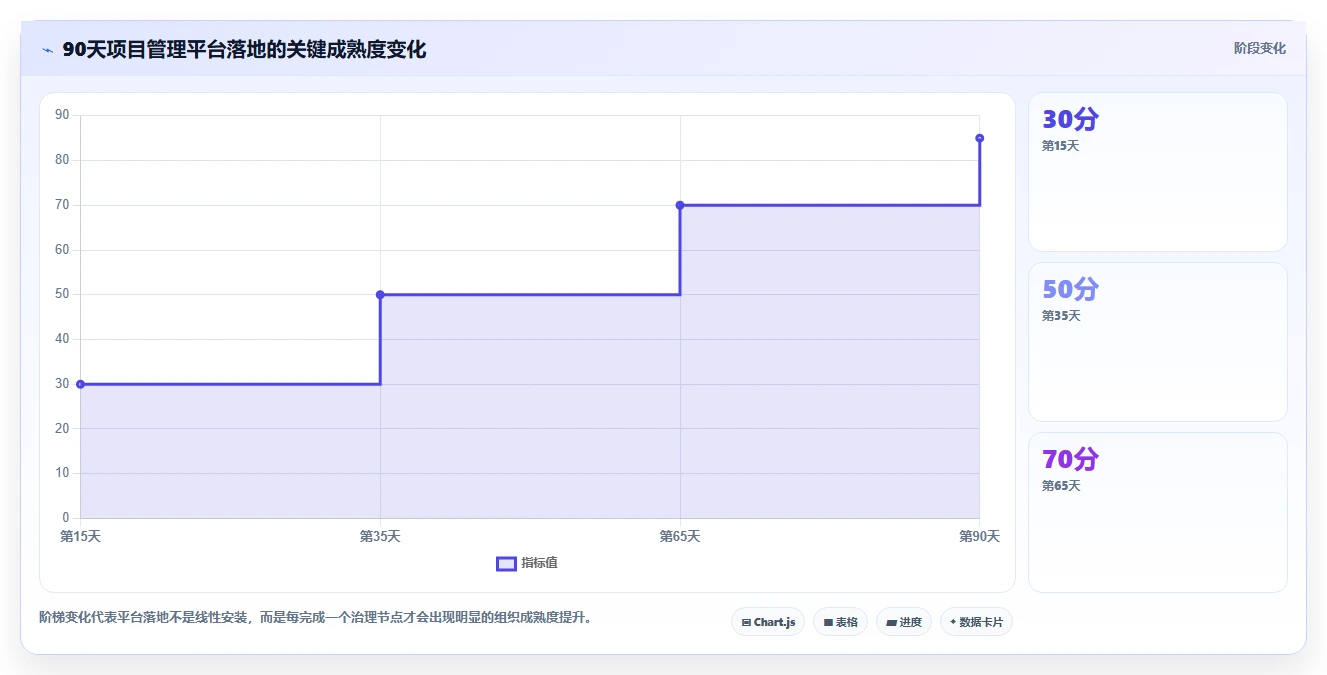Click the sparkle icon in 数据卡片 tag
Image resolution: width=1327 pixels, height=675 pixels.
coord(953,622)
